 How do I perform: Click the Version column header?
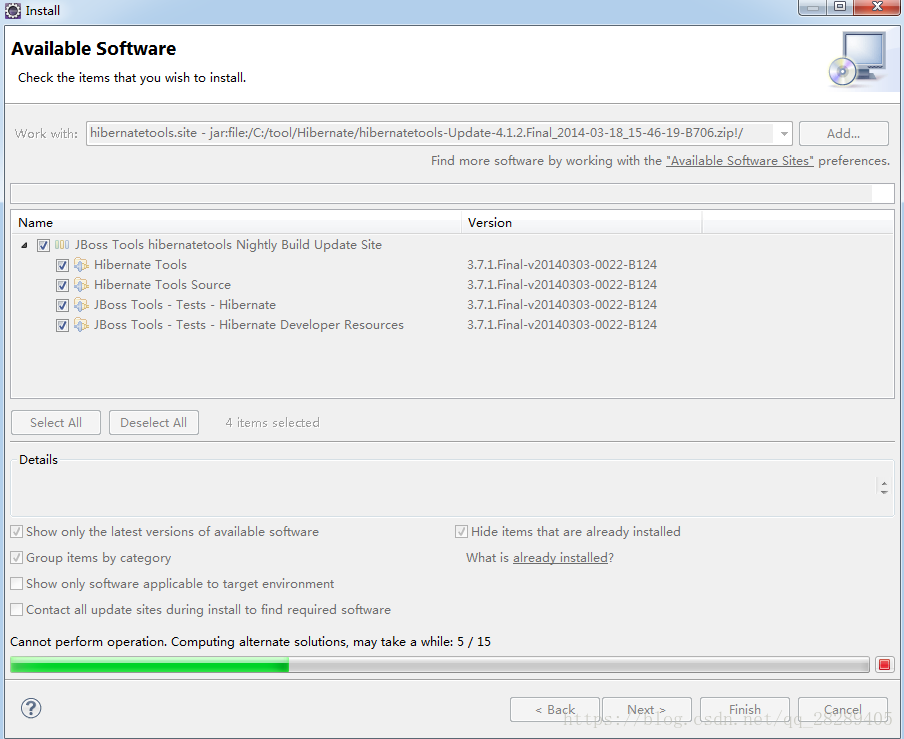coord(582,223)
